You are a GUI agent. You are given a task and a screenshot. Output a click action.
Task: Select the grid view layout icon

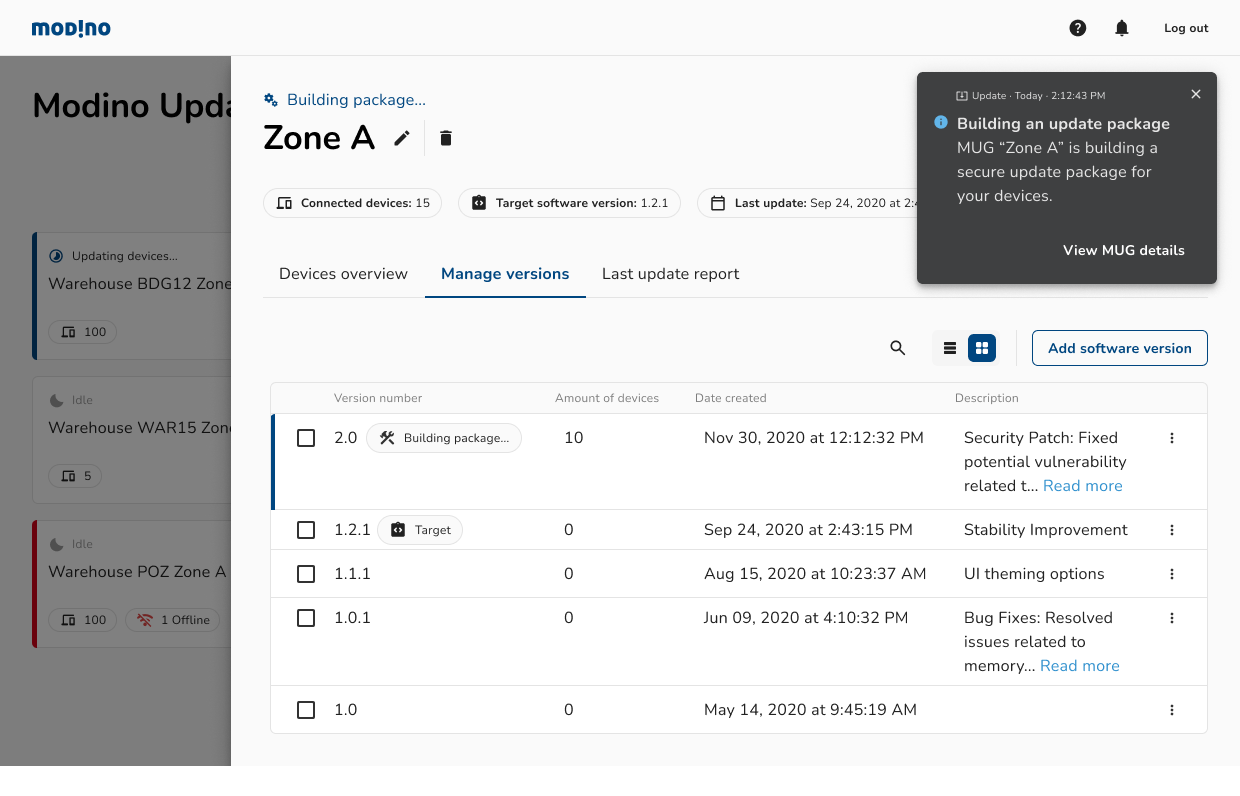(982, 348)
